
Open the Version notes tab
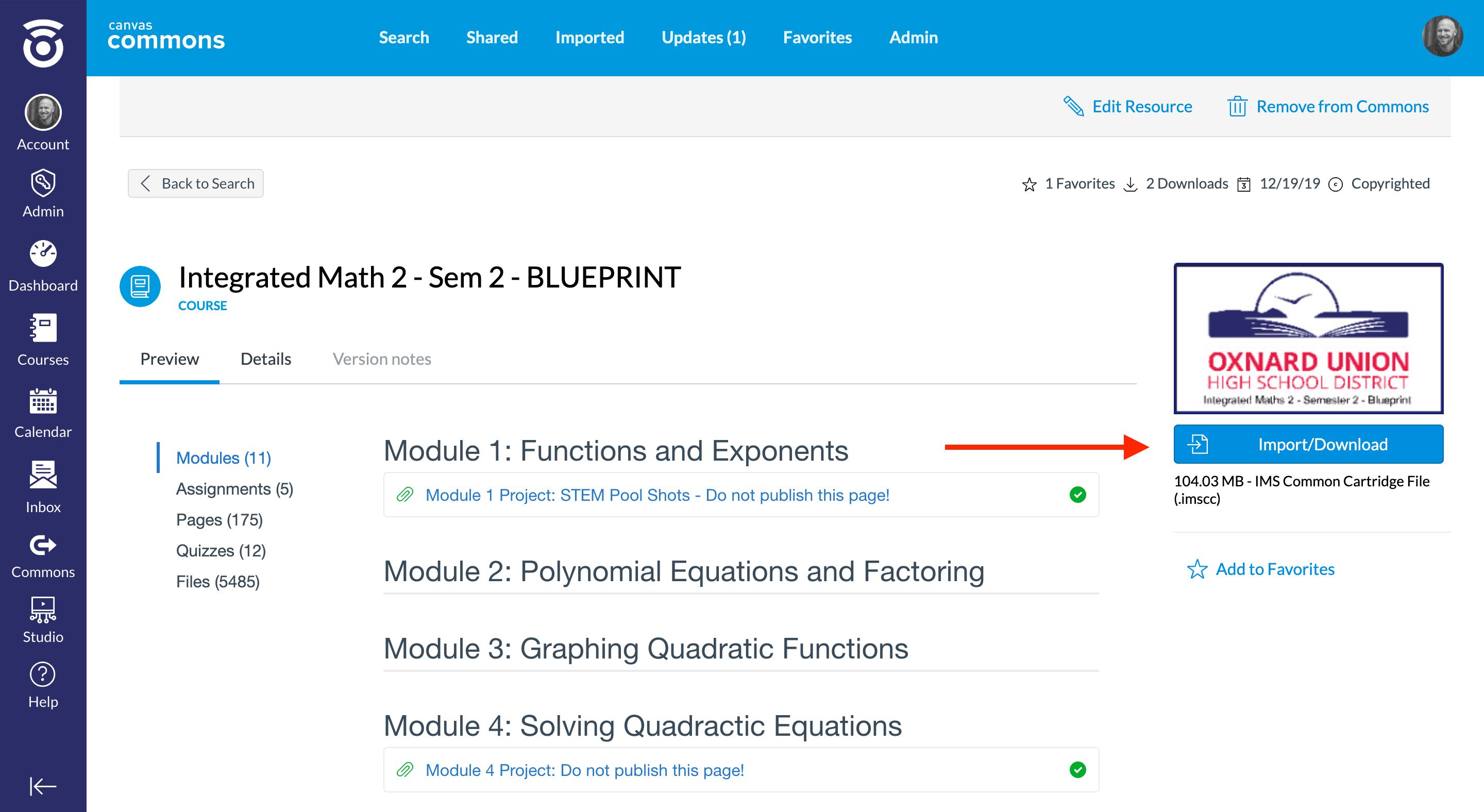click(382, 359)
